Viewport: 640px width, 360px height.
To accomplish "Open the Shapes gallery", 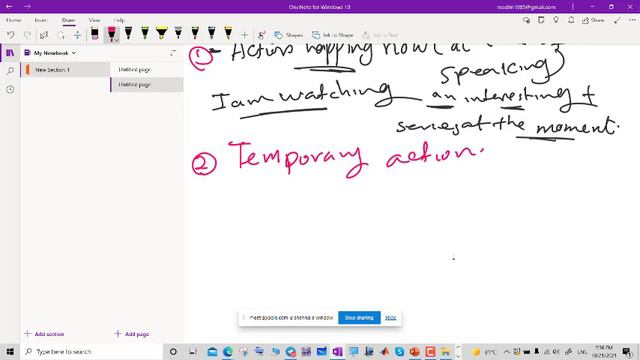I will (x=289, y=35).
